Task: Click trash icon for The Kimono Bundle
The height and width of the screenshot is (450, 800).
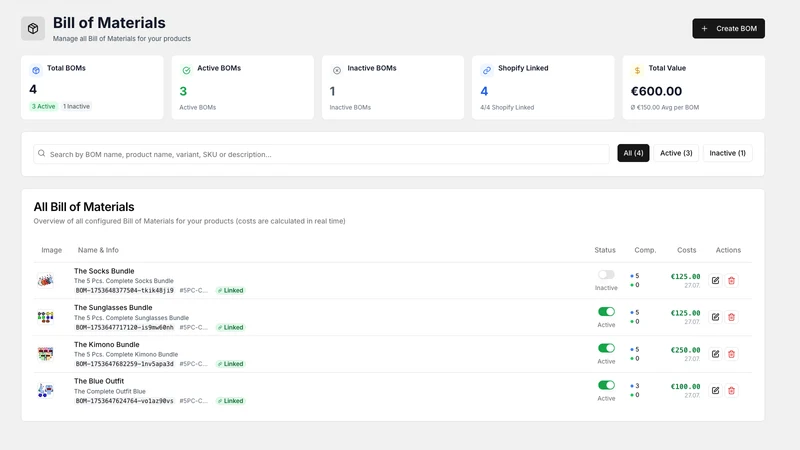Action: [x=731, y=354]
